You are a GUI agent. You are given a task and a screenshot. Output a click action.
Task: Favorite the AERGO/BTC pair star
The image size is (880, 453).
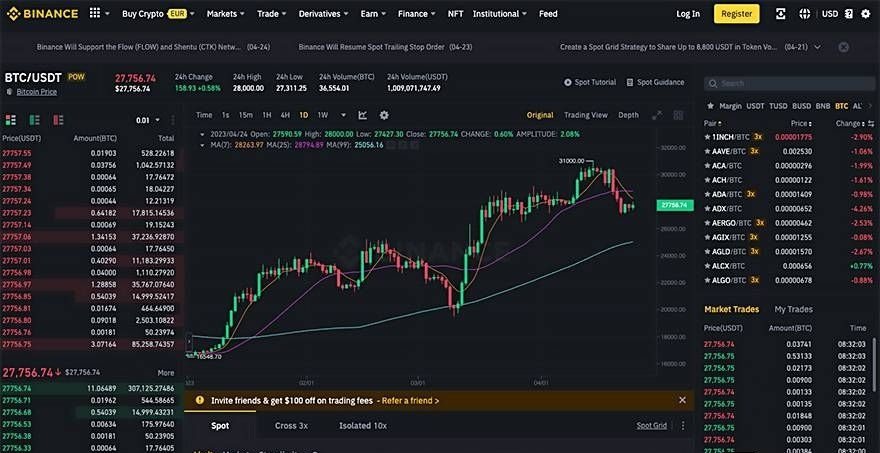708,223
